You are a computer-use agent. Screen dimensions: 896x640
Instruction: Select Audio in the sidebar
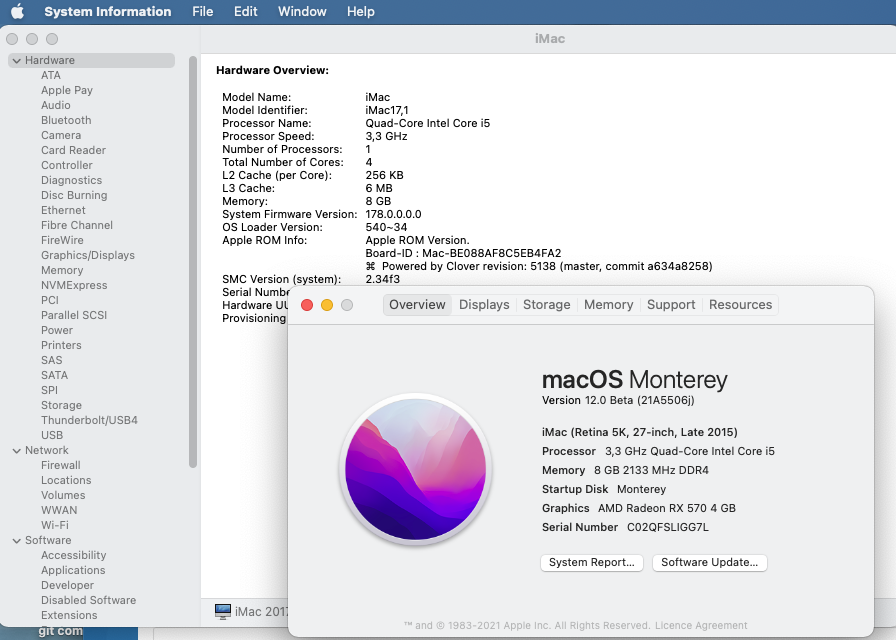[55, 105]
